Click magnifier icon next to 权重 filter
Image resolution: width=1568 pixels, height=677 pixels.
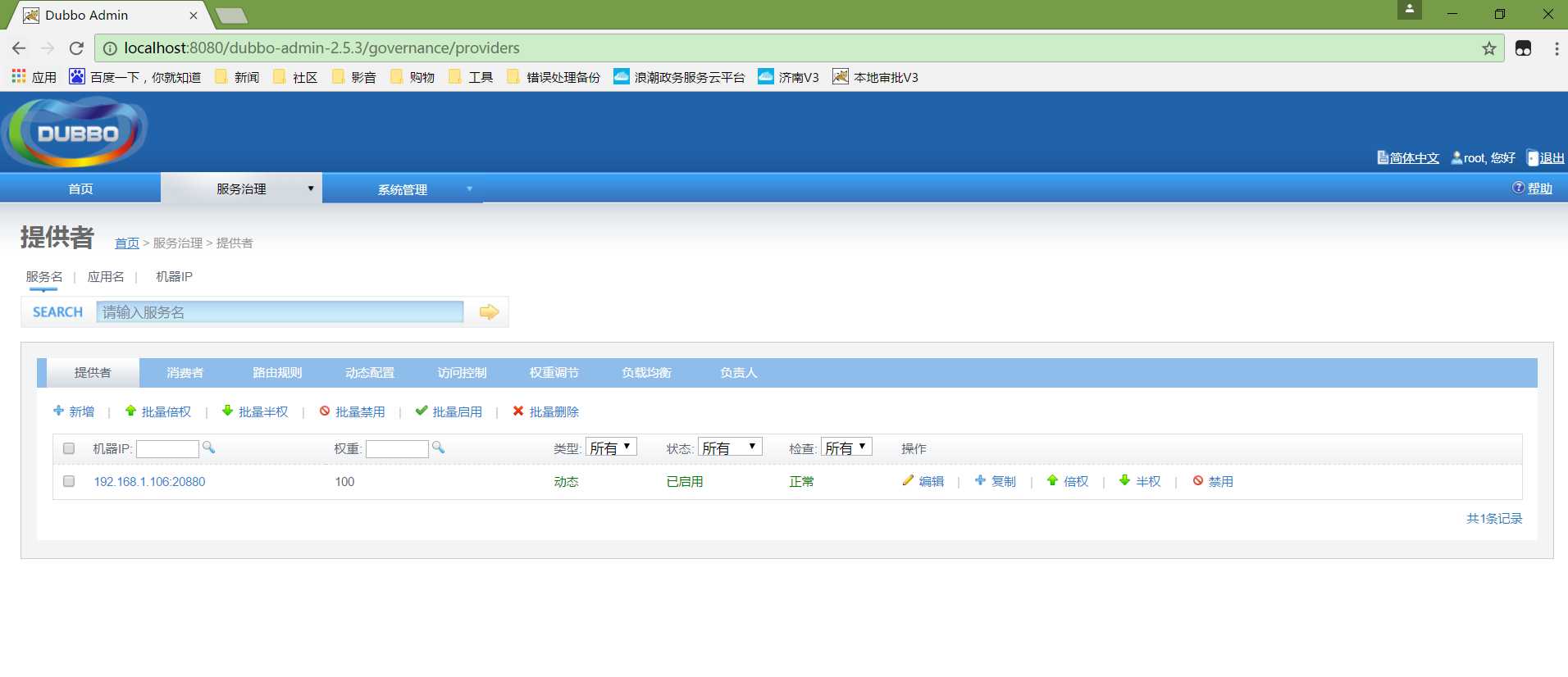[438, 448]
